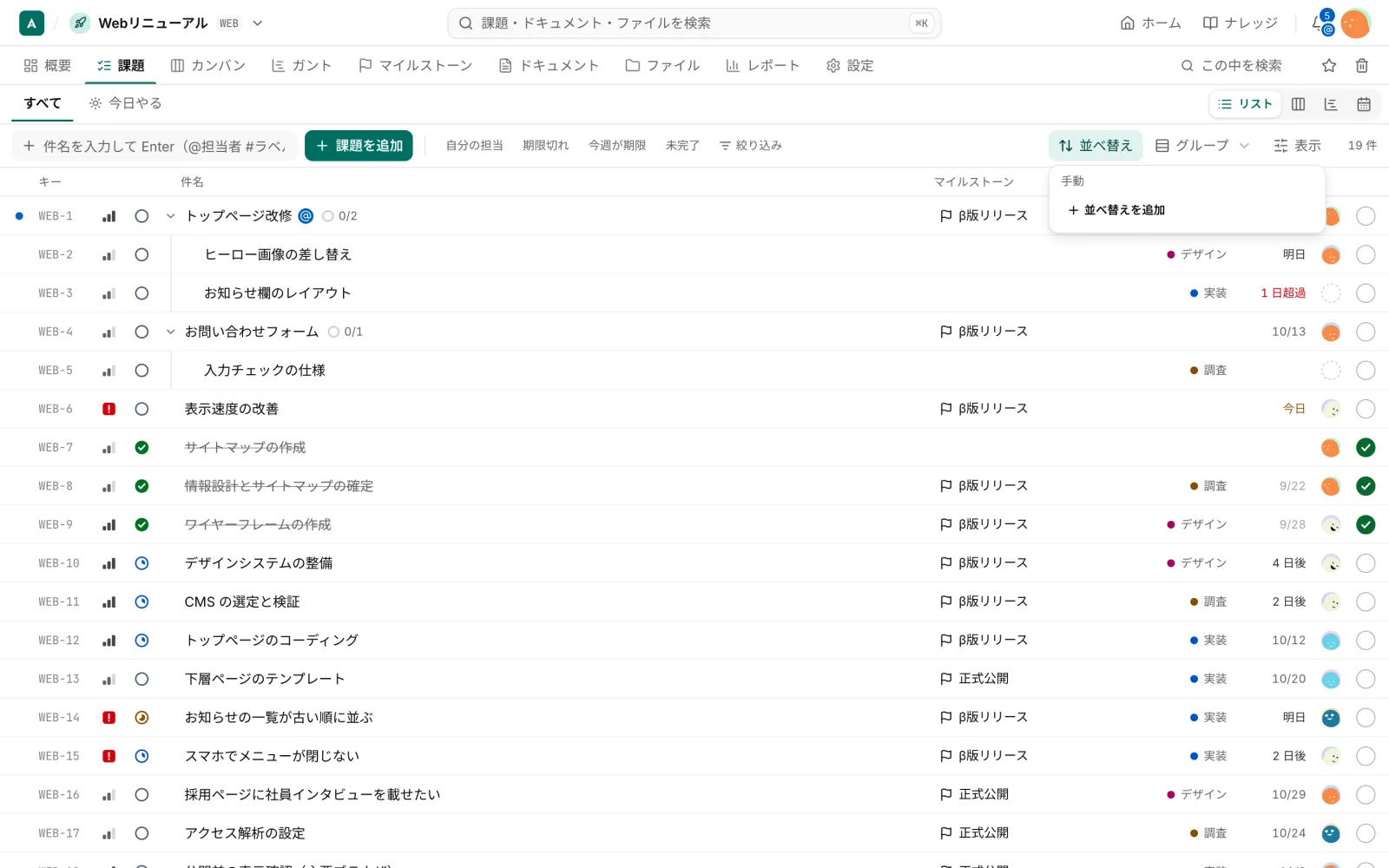Click the デザイン label dot on WEB-2
Screen dimensions: 1389x868
1170,254
